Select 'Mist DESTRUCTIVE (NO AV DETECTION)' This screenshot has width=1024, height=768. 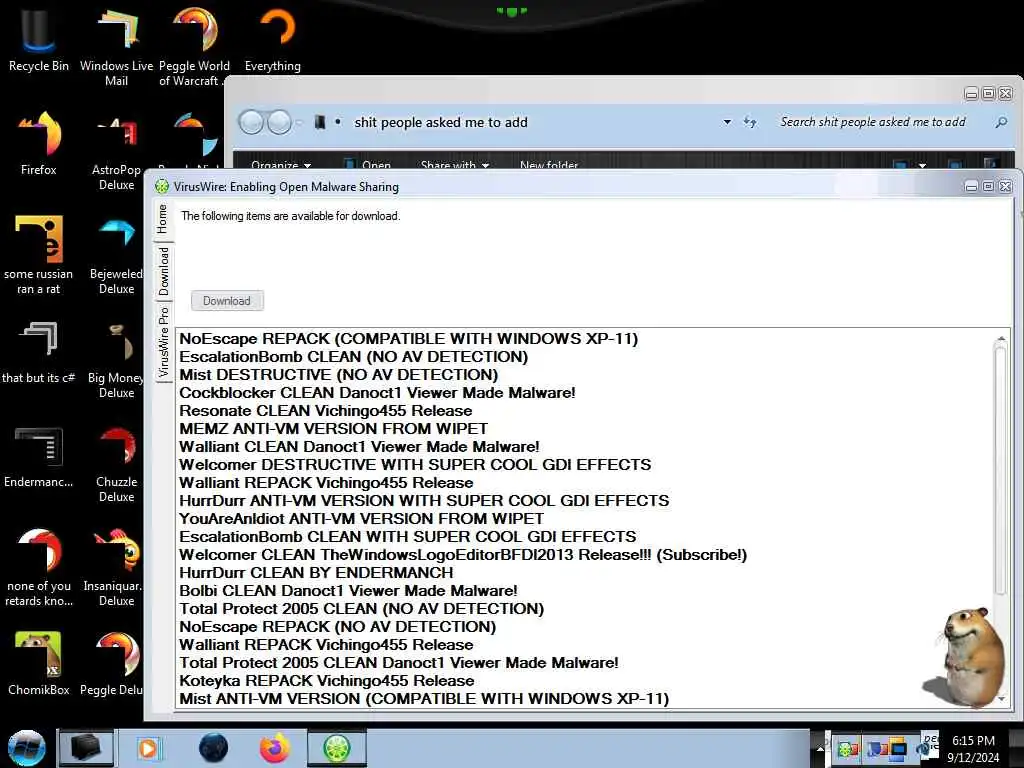point(338,374)
